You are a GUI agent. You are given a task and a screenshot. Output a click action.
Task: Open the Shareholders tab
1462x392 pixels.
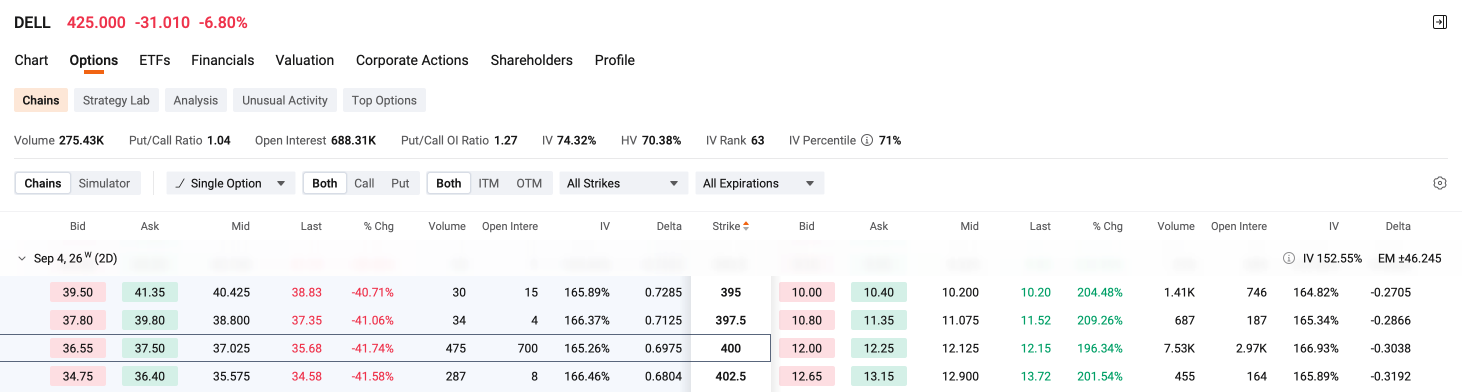pos(532,60)
